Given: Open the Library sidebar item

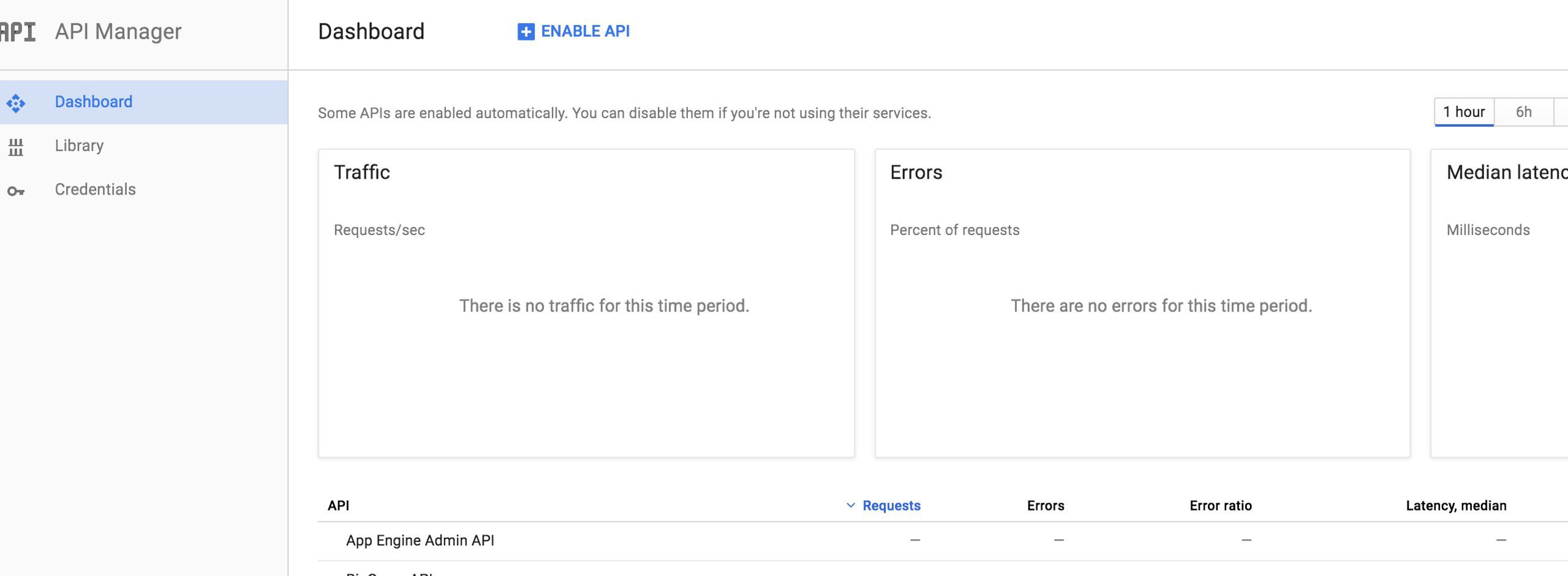Looking at the screenshot, I should (x=79, y=146).
